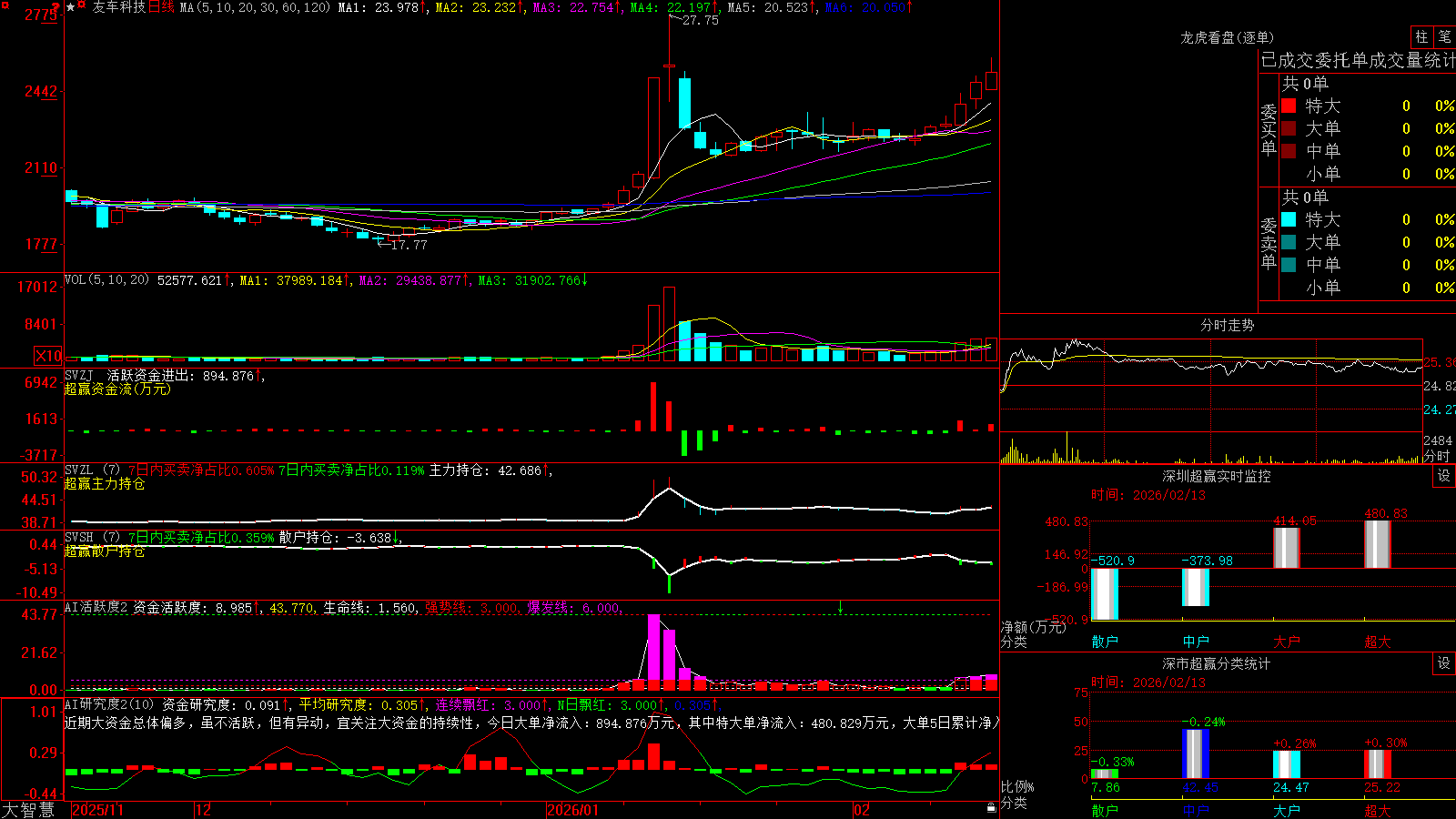Click the teal 大单 sell-order square
This screenshot has width=1456, height=819.
(1289, 242)
